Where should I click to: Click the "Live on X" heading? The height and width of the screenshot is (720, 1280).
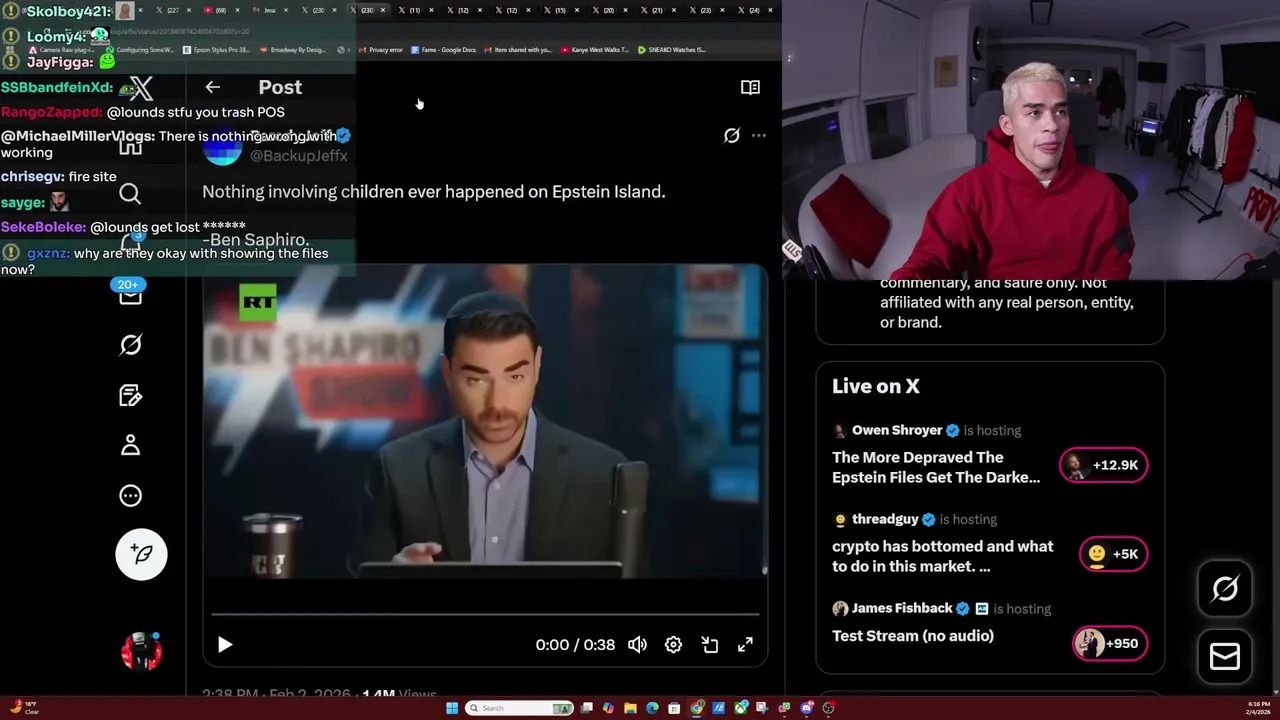[876, 386]
